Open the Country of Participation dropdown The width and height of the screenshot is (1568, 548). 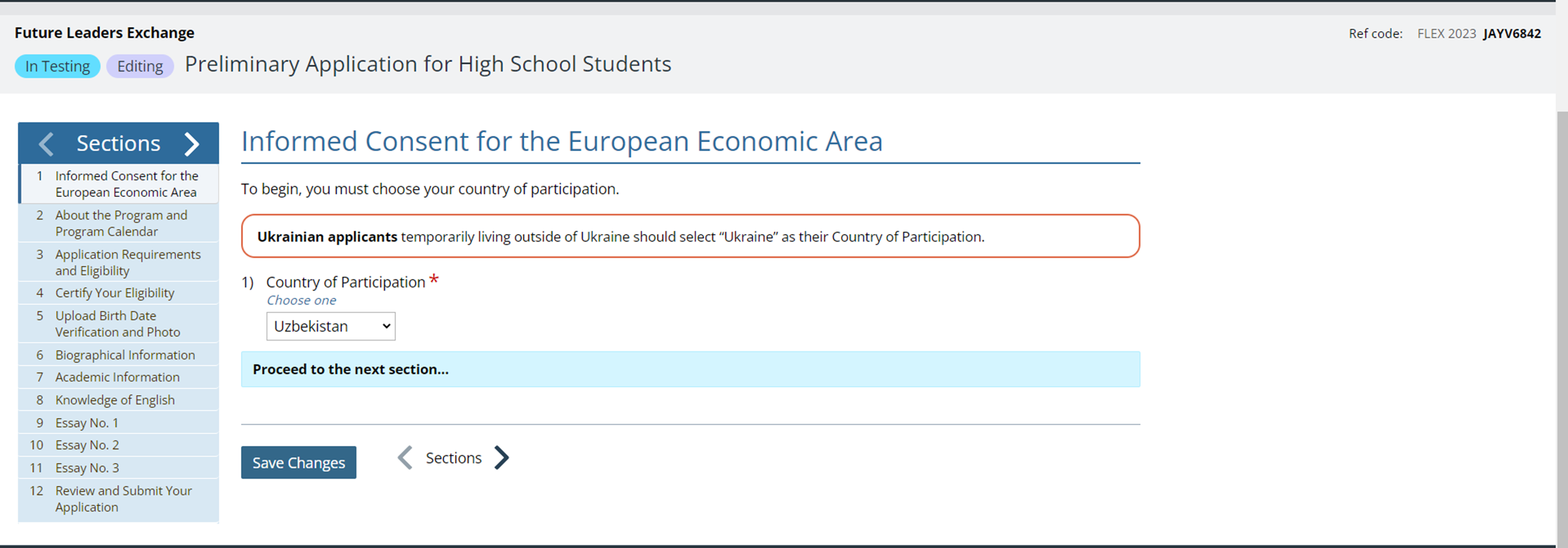(331, 326)
